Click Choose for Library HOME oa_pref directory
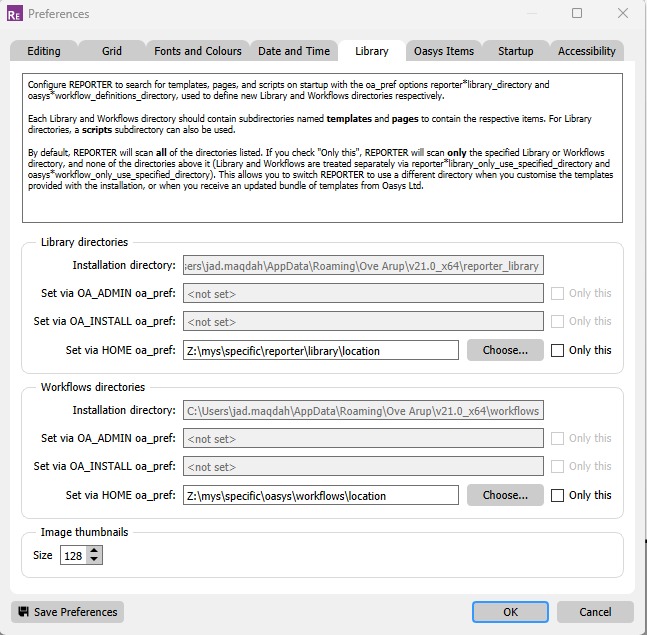This screenshot has width=647, height=635. pos(505,350)
